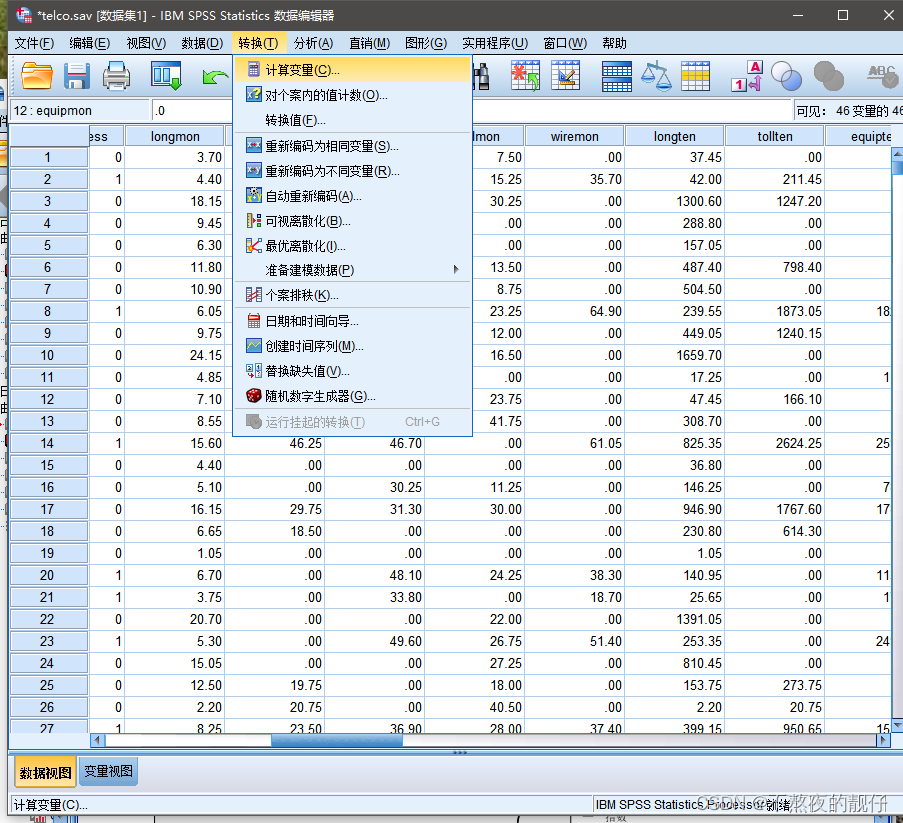Image resolution: width=903 pixels, height=823 pixels.
Task: Click the Use variable sets circles icon
Action: click(786, 76)
